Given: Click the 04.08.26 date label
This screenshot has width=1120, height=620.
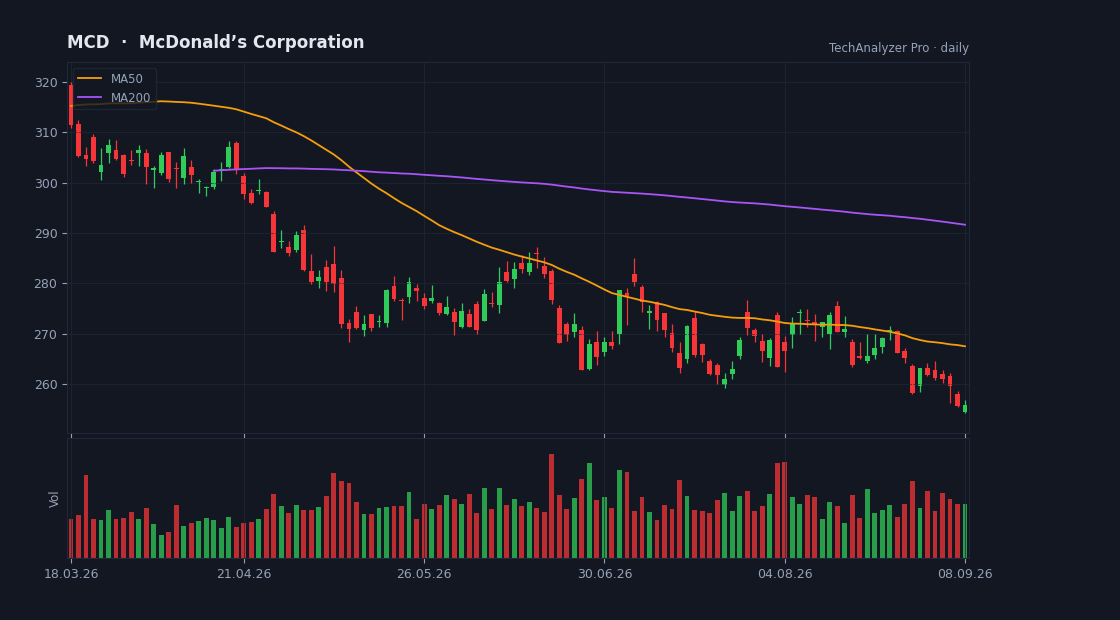Looking at the screenshot, I should tap(785, 574).
